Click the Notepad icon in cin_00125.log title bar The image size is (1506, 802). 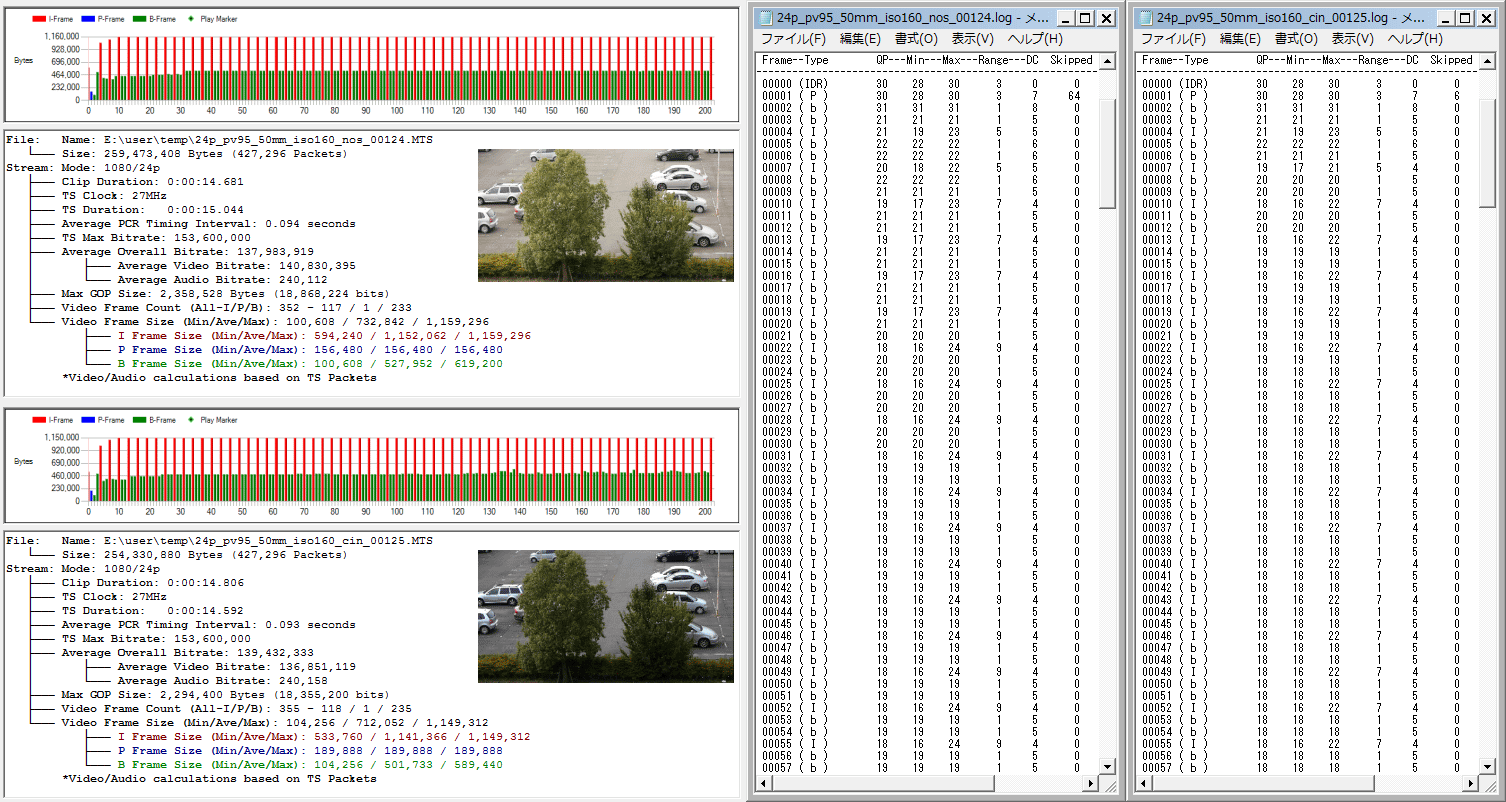tap(1146, 18)
